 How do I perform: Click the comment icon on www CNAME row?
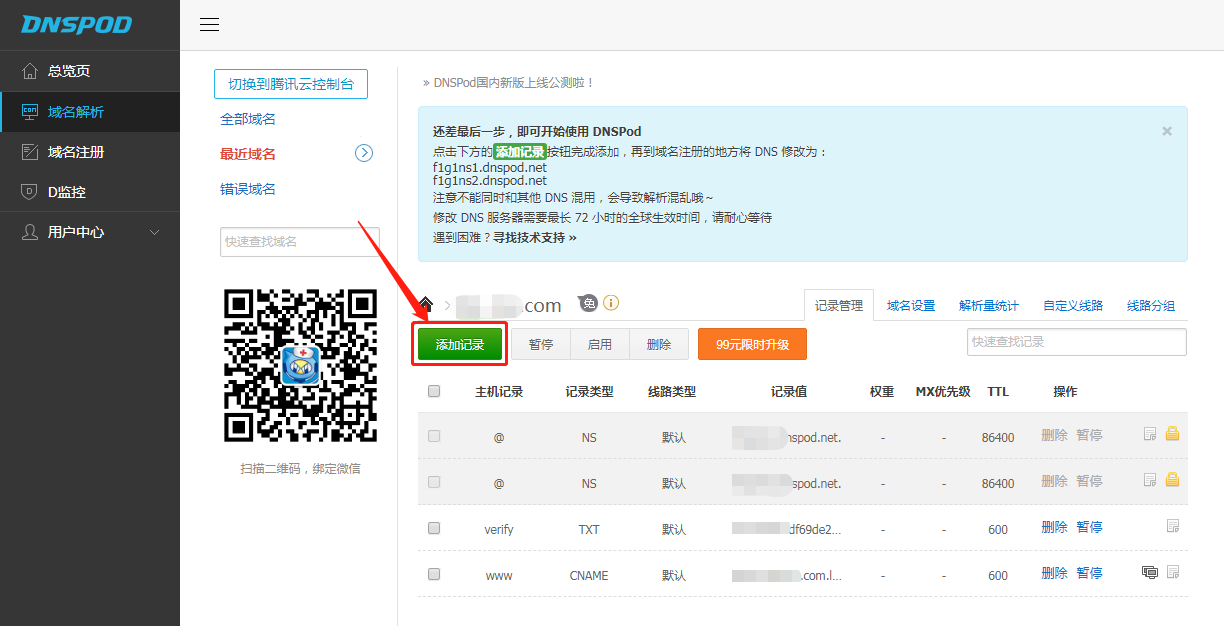click(1150, 572)
